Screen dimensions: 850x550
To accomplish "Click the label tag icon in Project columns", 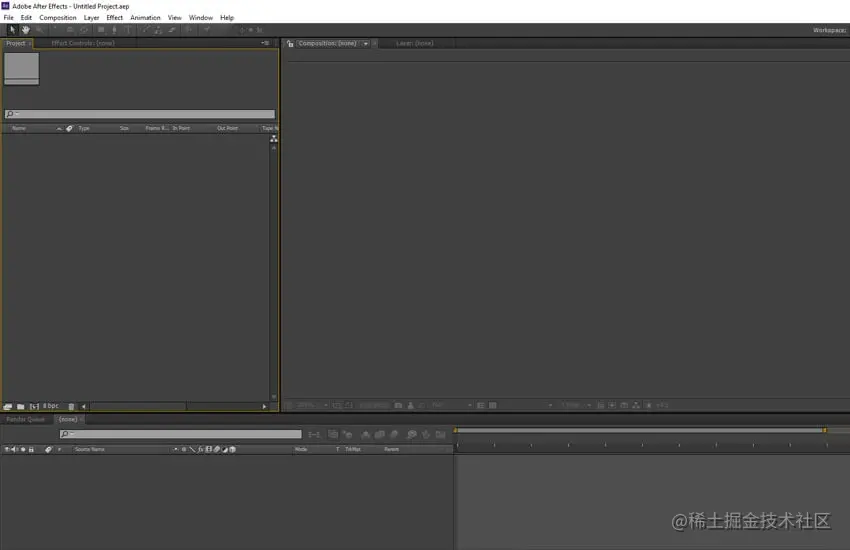I will click(x=69, y=128).
